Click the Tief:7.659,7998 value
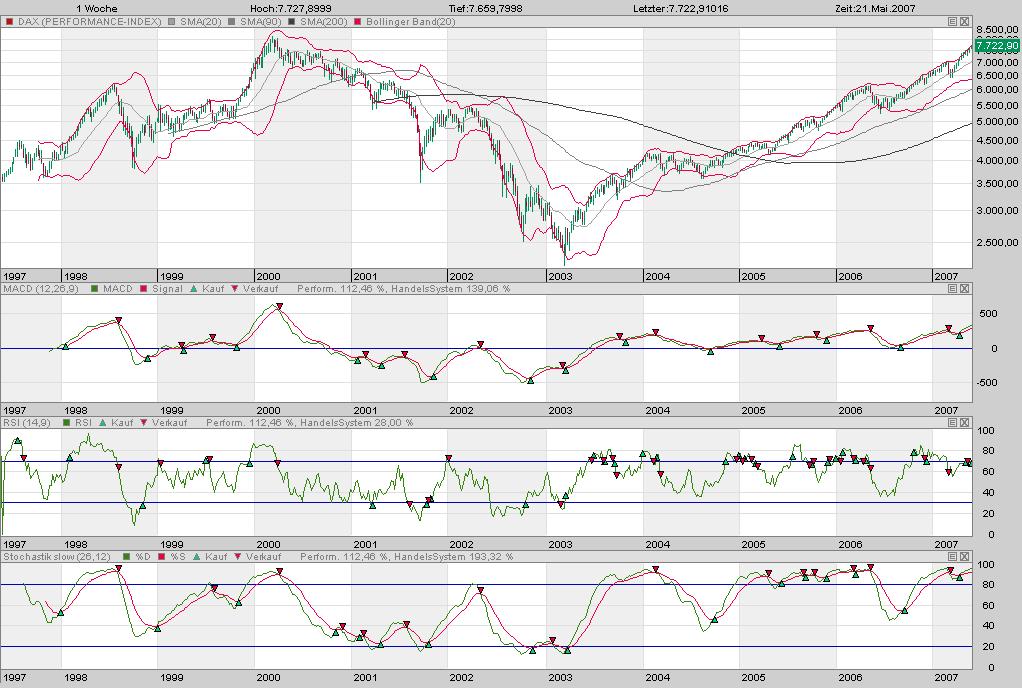The height and width of the screenshot is (688, 1022). (x=486, y=8)
